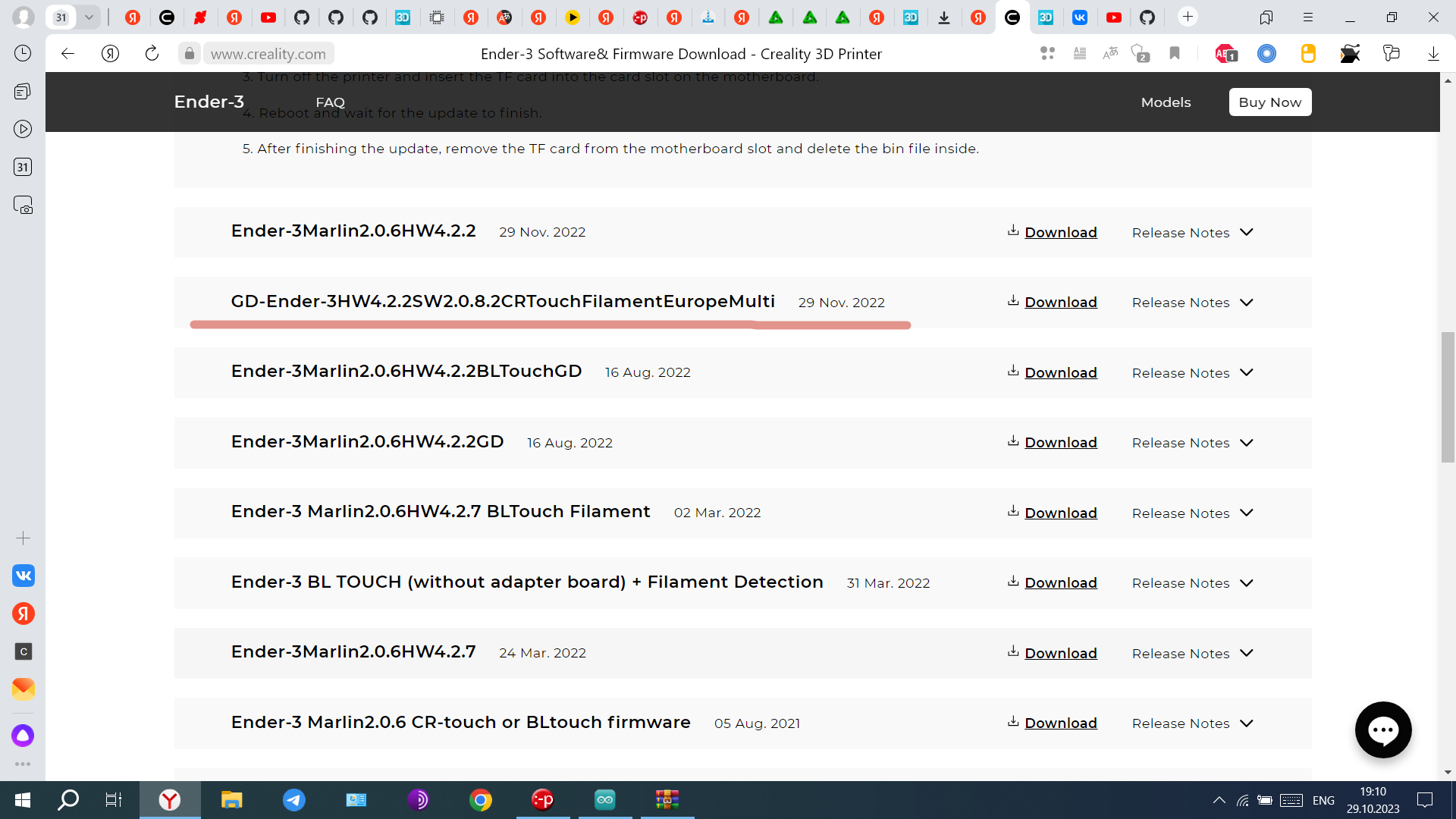Open the Models menu item
Screen dimensions: 1456x819
(1166, 102)
